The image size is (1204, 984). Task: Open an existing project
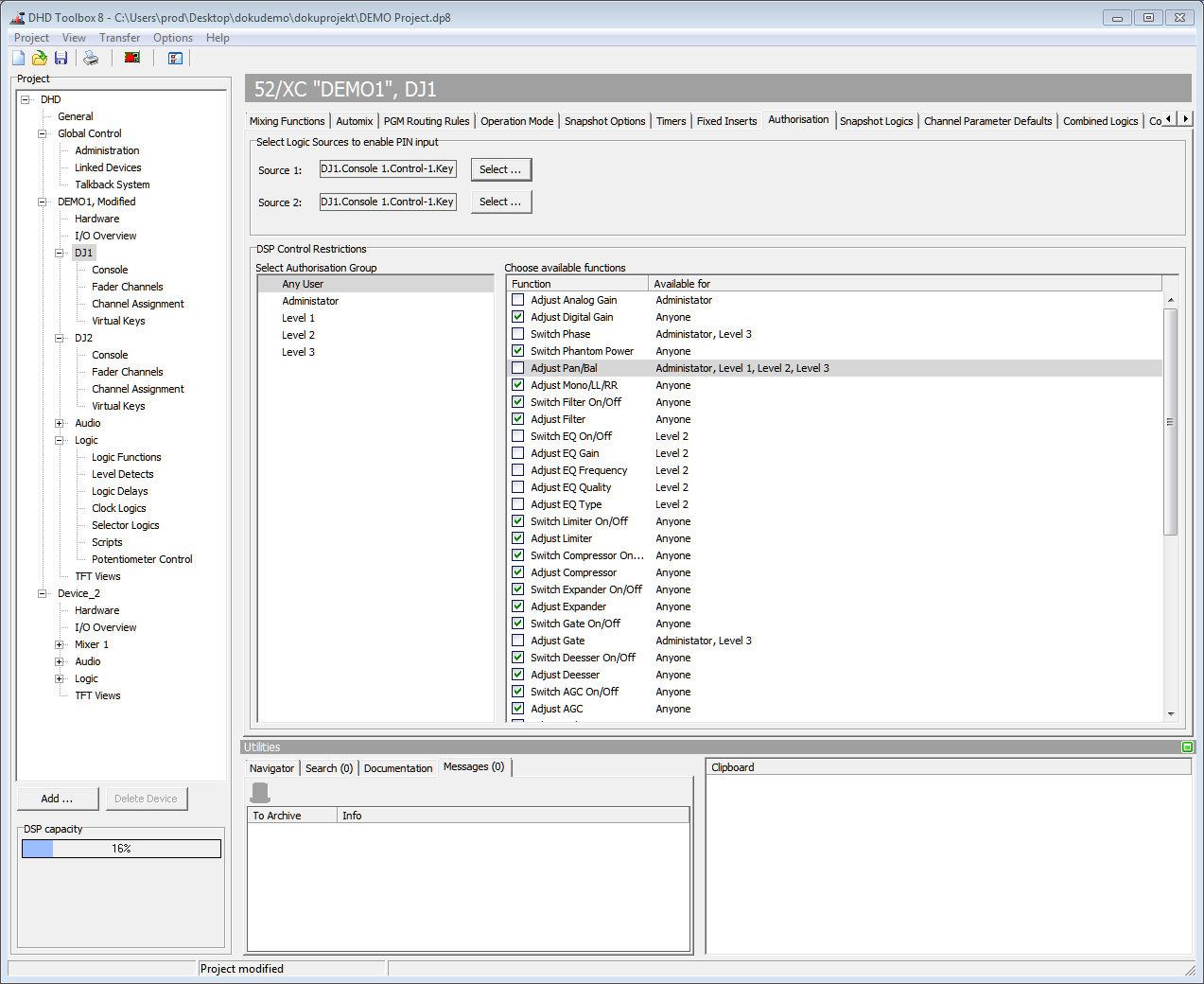[x=39, y=58]
